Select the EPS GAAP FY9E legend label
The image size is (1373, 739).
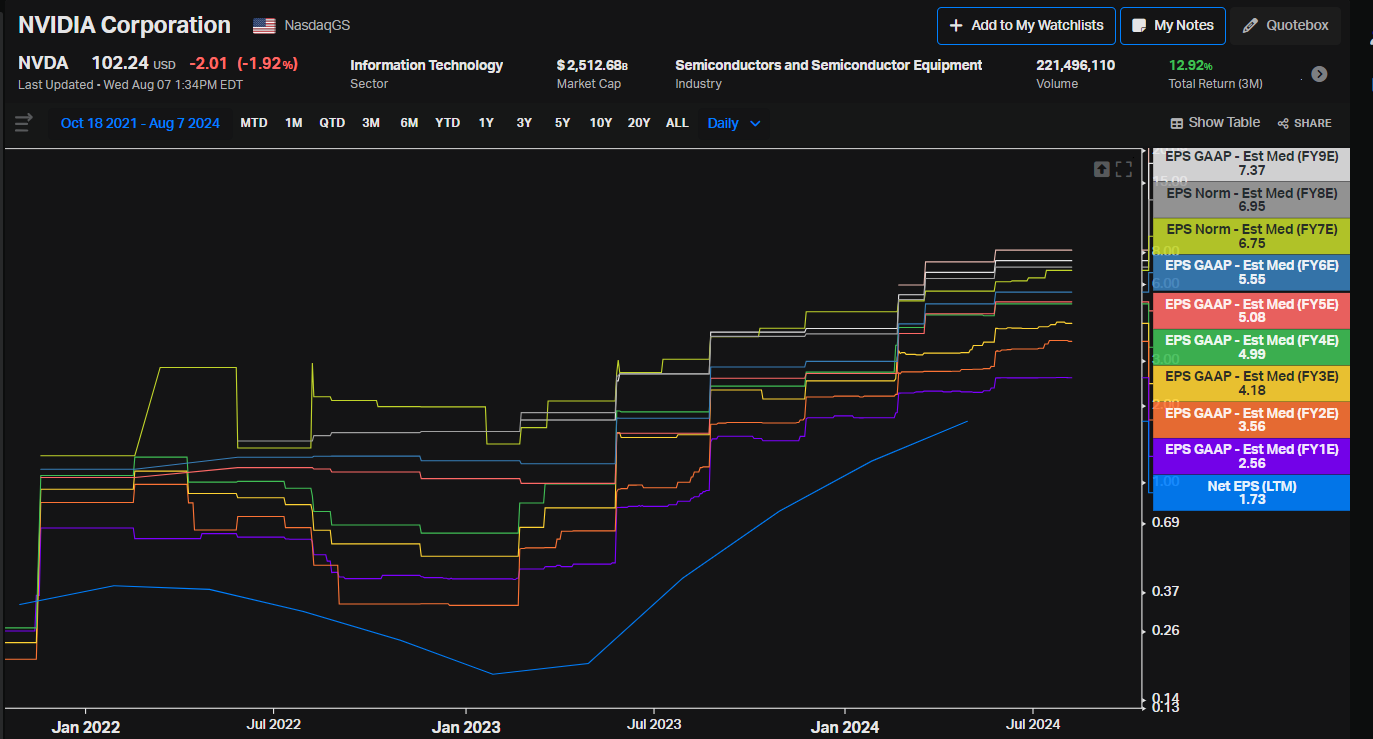[1251, 163]
